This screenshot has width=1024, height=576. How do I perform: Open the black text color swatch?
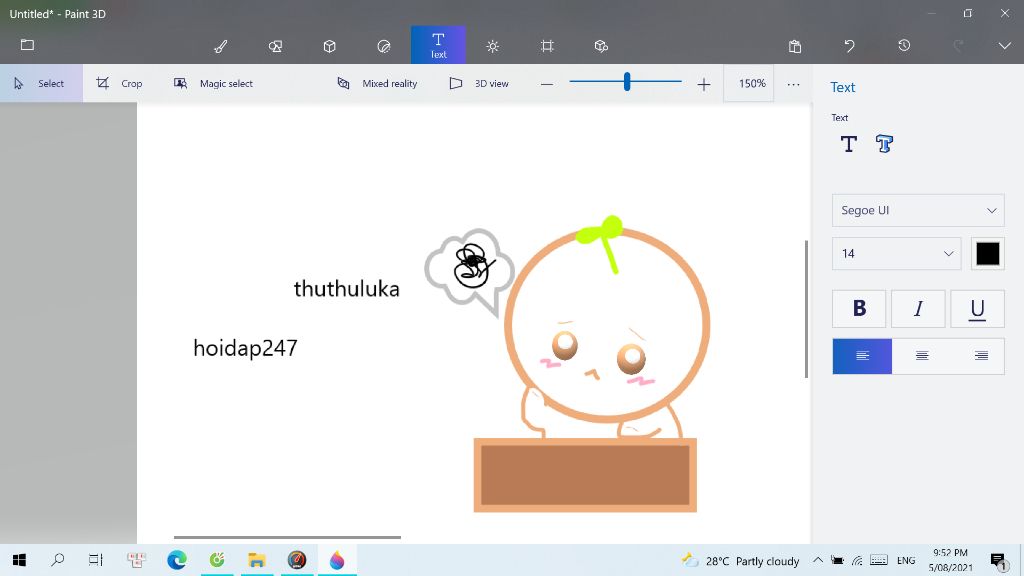tap(987, 253)
